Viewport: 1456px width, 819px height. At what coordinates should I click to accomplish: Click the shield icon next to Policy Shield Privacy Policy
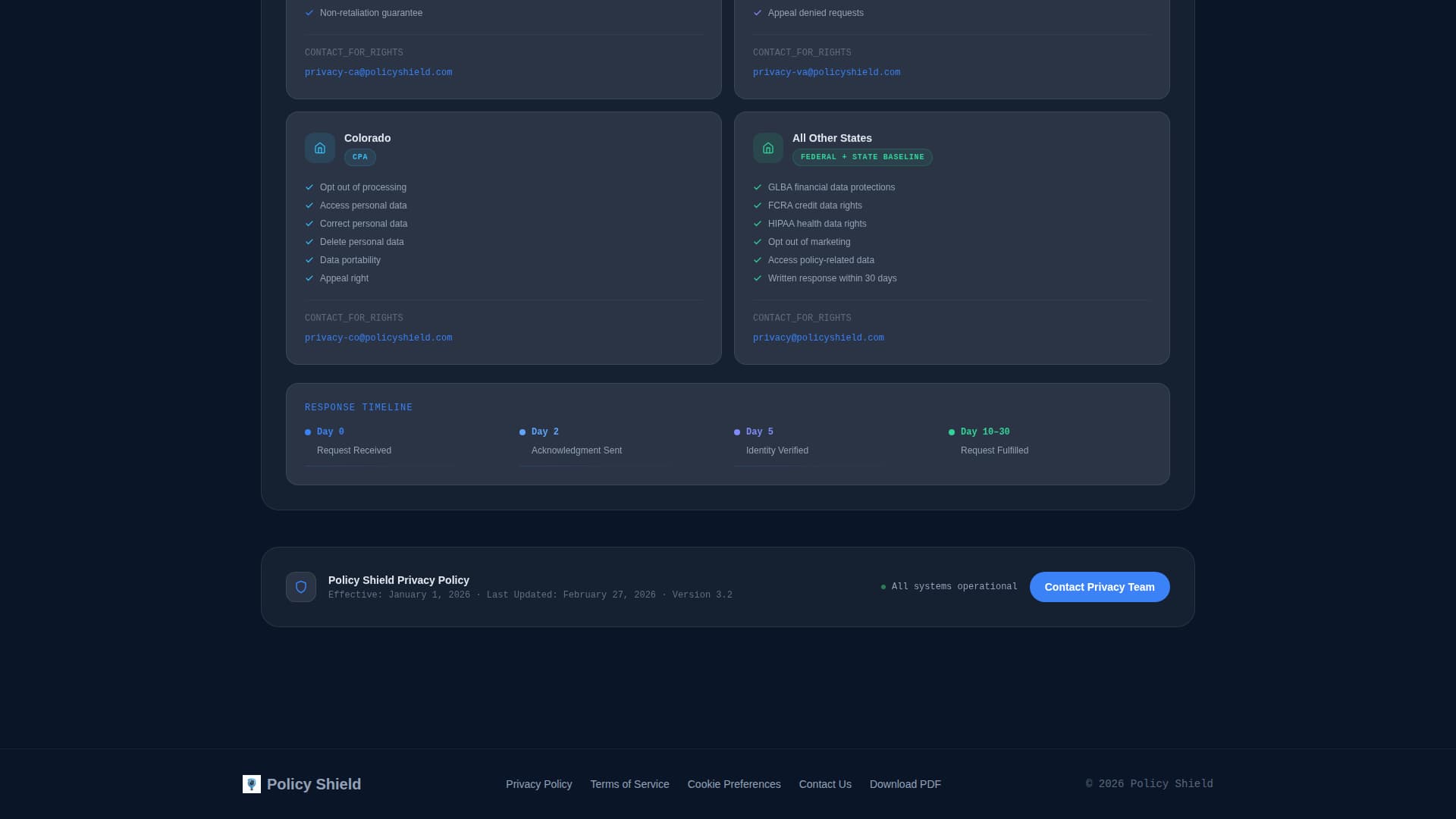tap(301, 587)
